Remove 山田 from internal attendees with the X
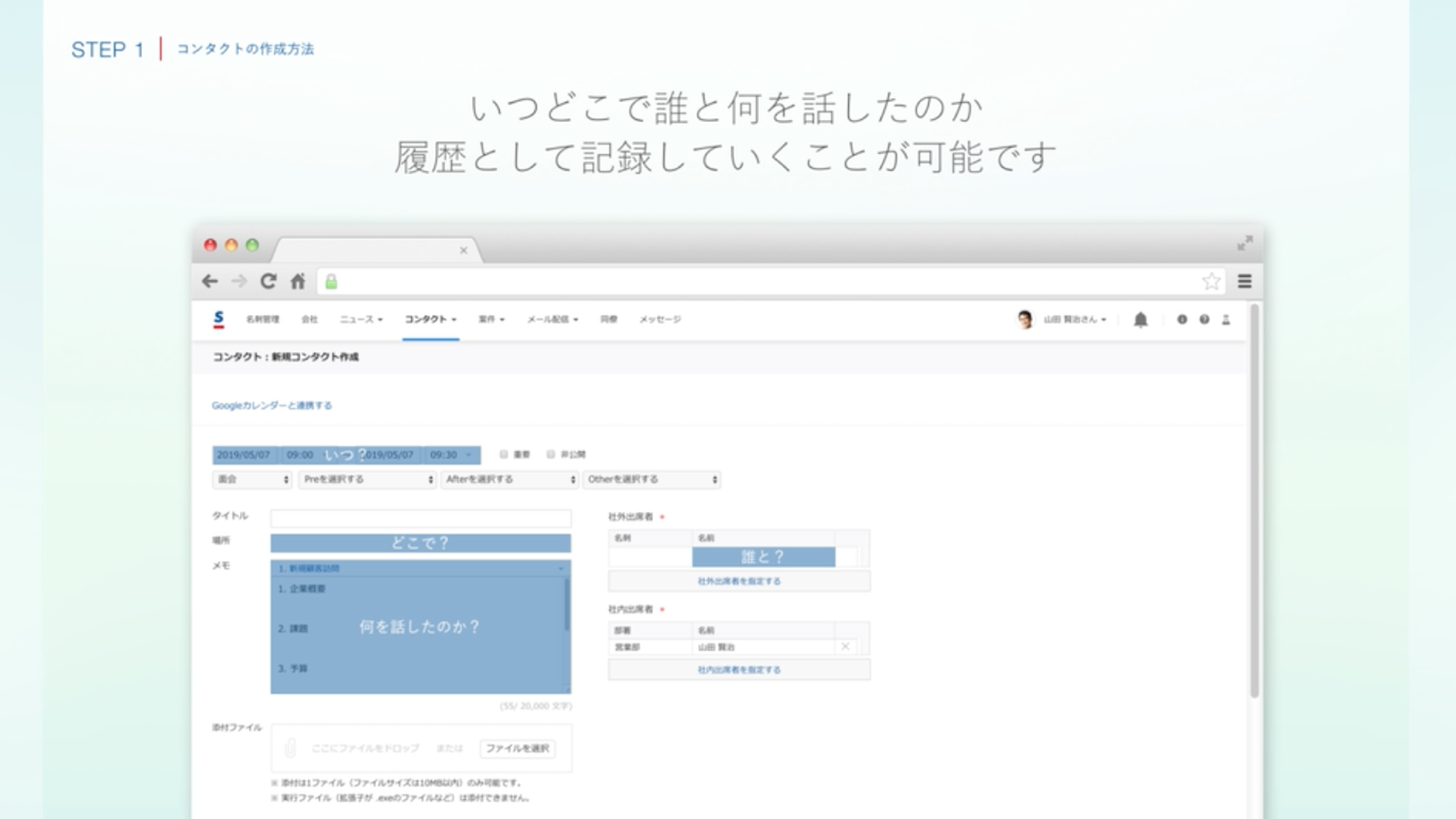 point(845,647)
